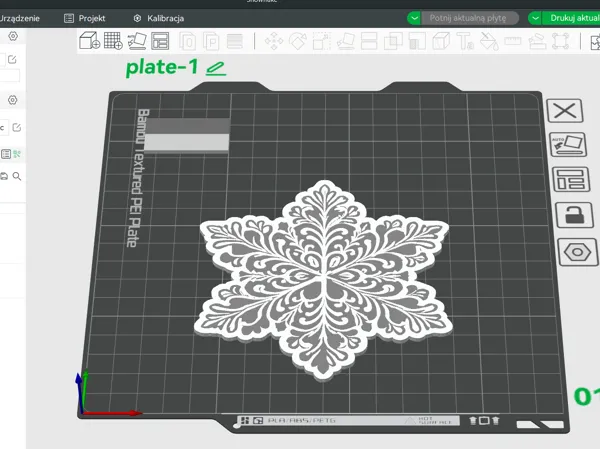Screen dimensions: 600x449
Task: Click the search magnifier icon in sidebar
Action: [x=17, y=176]
